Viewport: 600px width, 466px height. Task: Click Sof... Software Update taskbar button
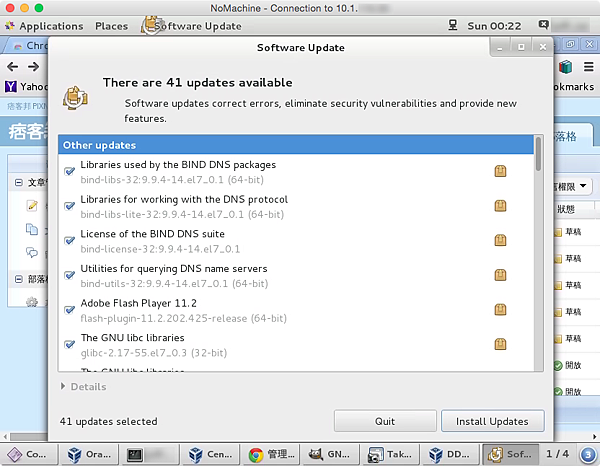pos(511,455)
